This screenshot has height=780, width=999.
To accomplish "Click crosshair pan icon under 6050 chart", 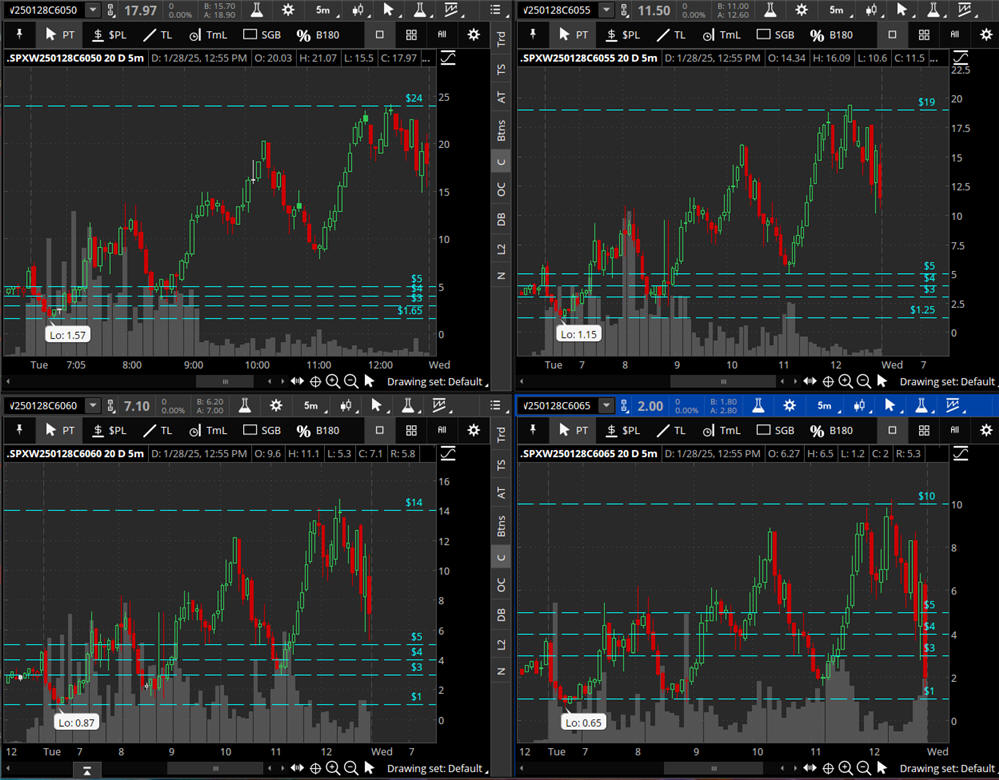I will tap(315, 382).
